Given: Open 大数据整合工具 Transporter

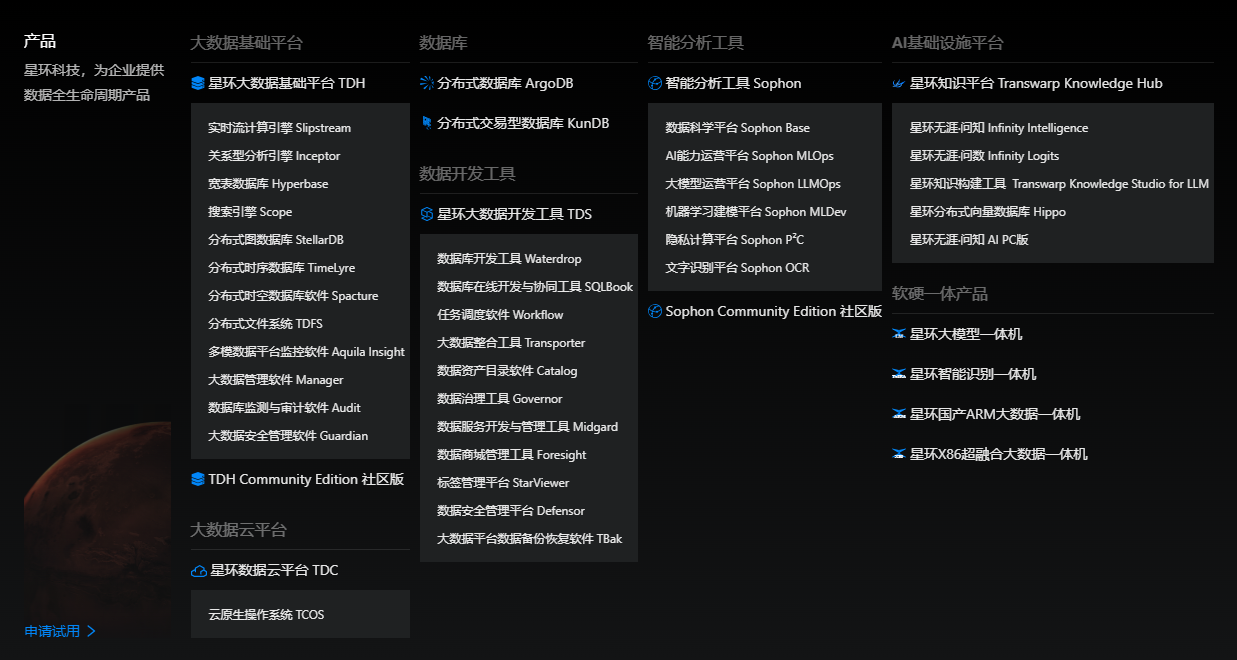Looking at the screenshot, I should (x=511, y=343).
